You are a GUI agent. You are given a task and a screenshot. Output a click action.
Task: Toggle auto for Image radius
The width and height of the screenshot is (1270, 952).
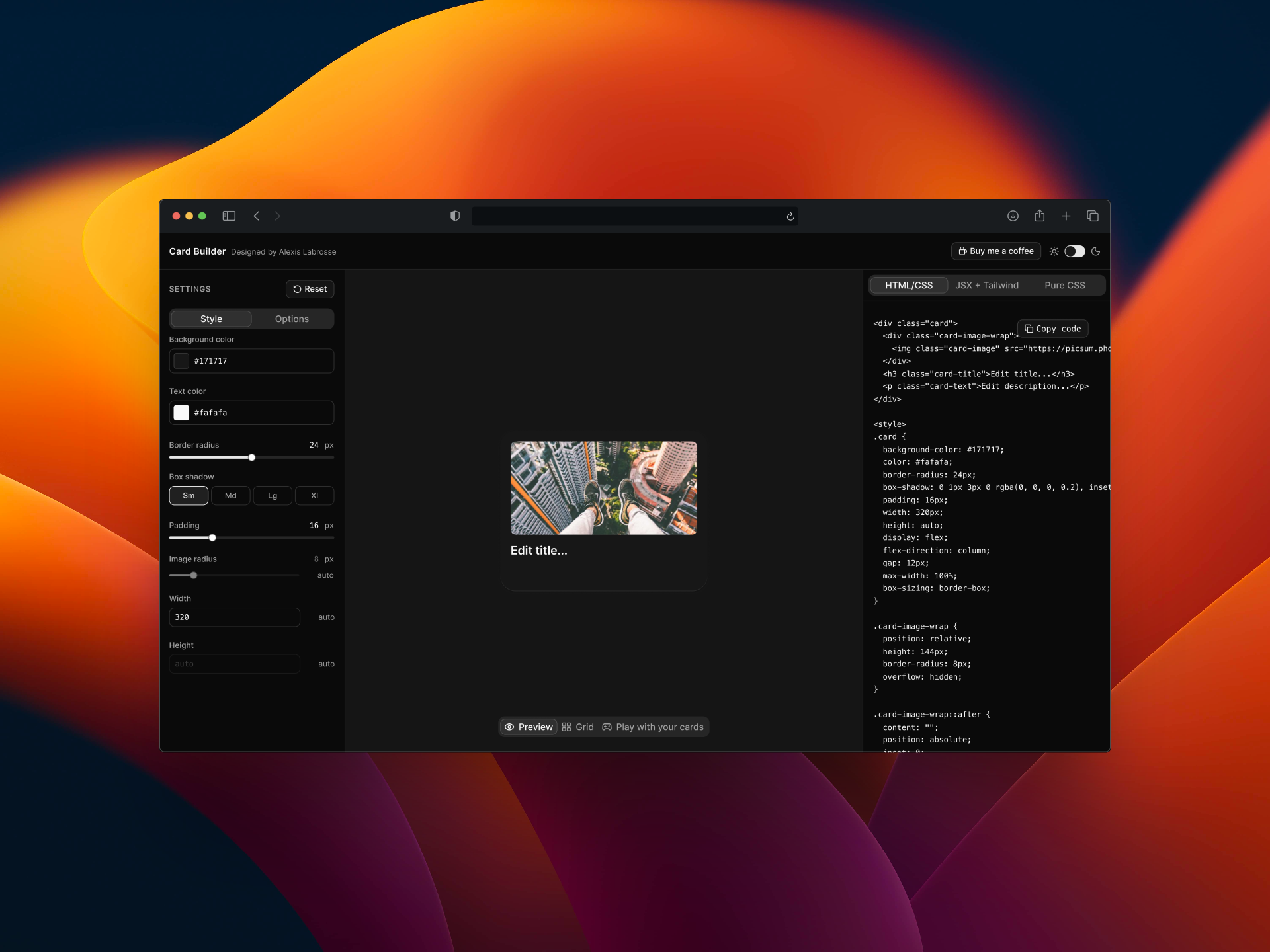coord(325,576)
